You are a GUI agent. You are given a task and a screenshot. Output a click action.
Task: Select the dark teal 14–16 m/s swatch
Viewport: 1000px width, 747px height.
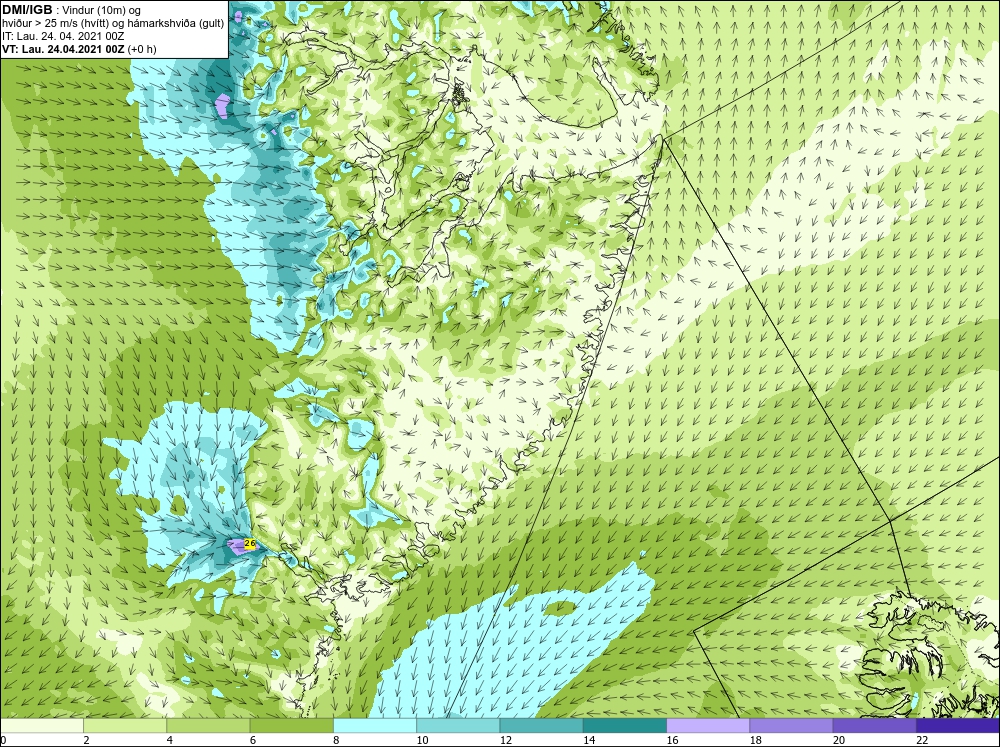[x=625, y=726]
